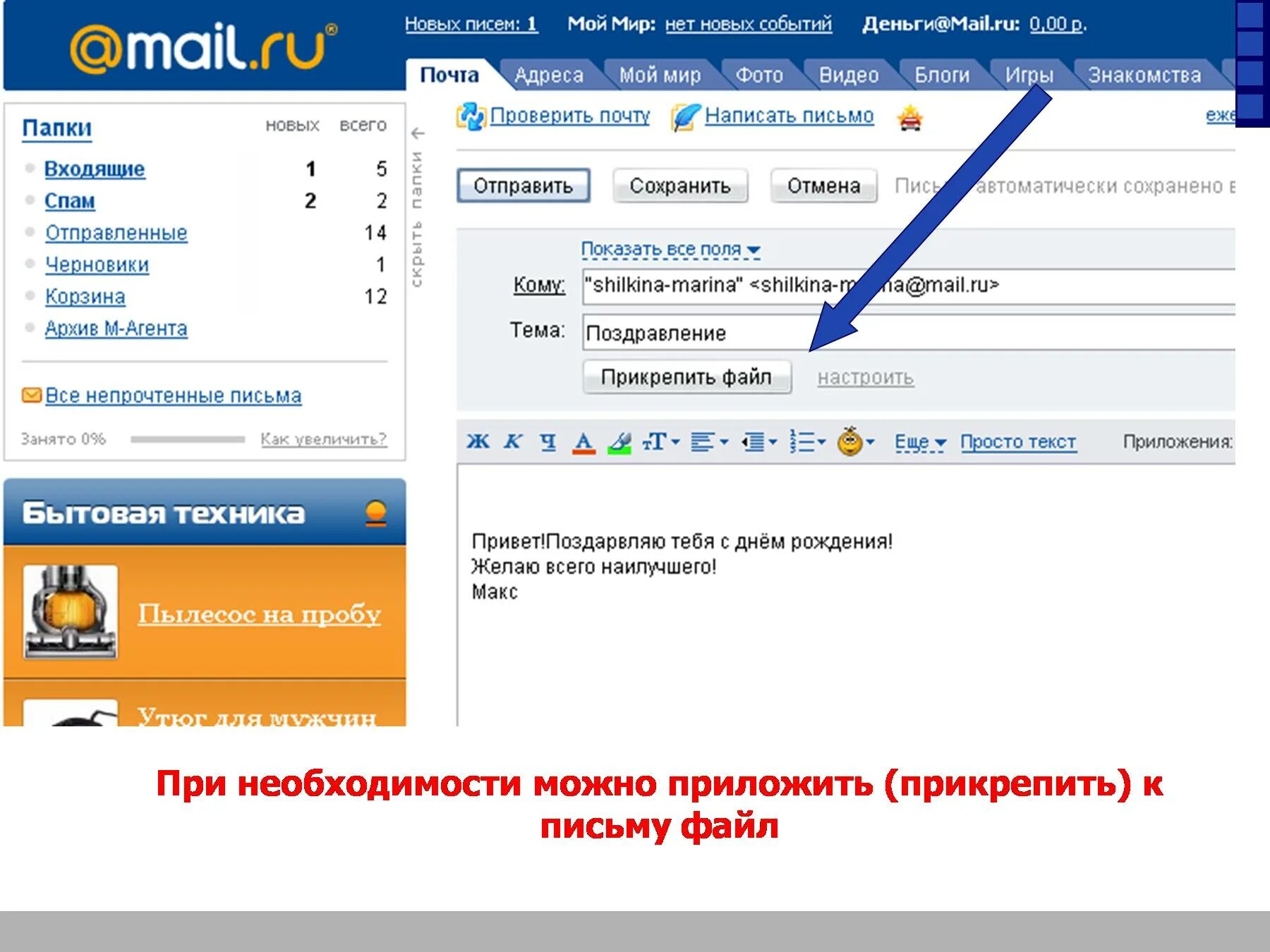Expand Показать все поля
The image size is (1270, 952).
pyautogui.click(x=670, y=249)
